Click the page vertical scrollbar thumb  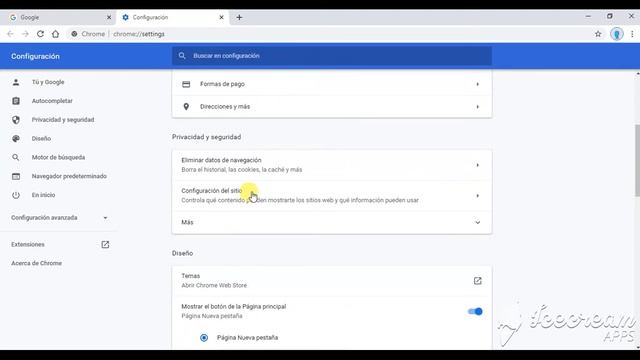(637, 161)
